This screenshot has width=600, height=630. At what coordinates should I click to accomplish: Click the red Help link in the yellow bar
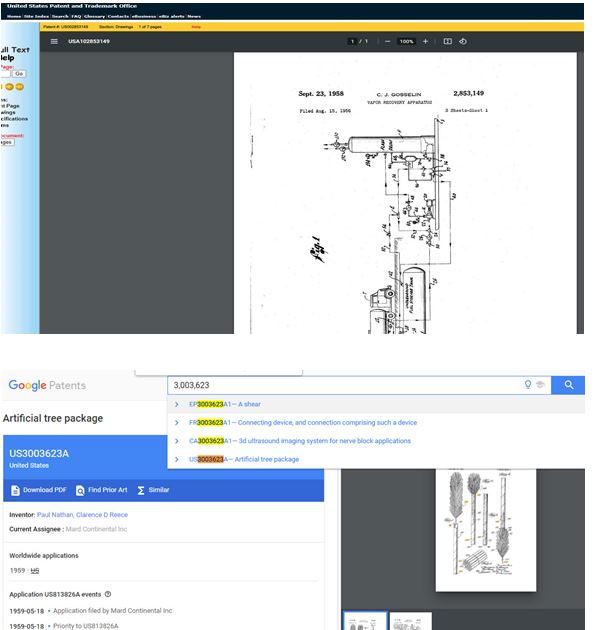pyautogui.click(x=196, y=27)
